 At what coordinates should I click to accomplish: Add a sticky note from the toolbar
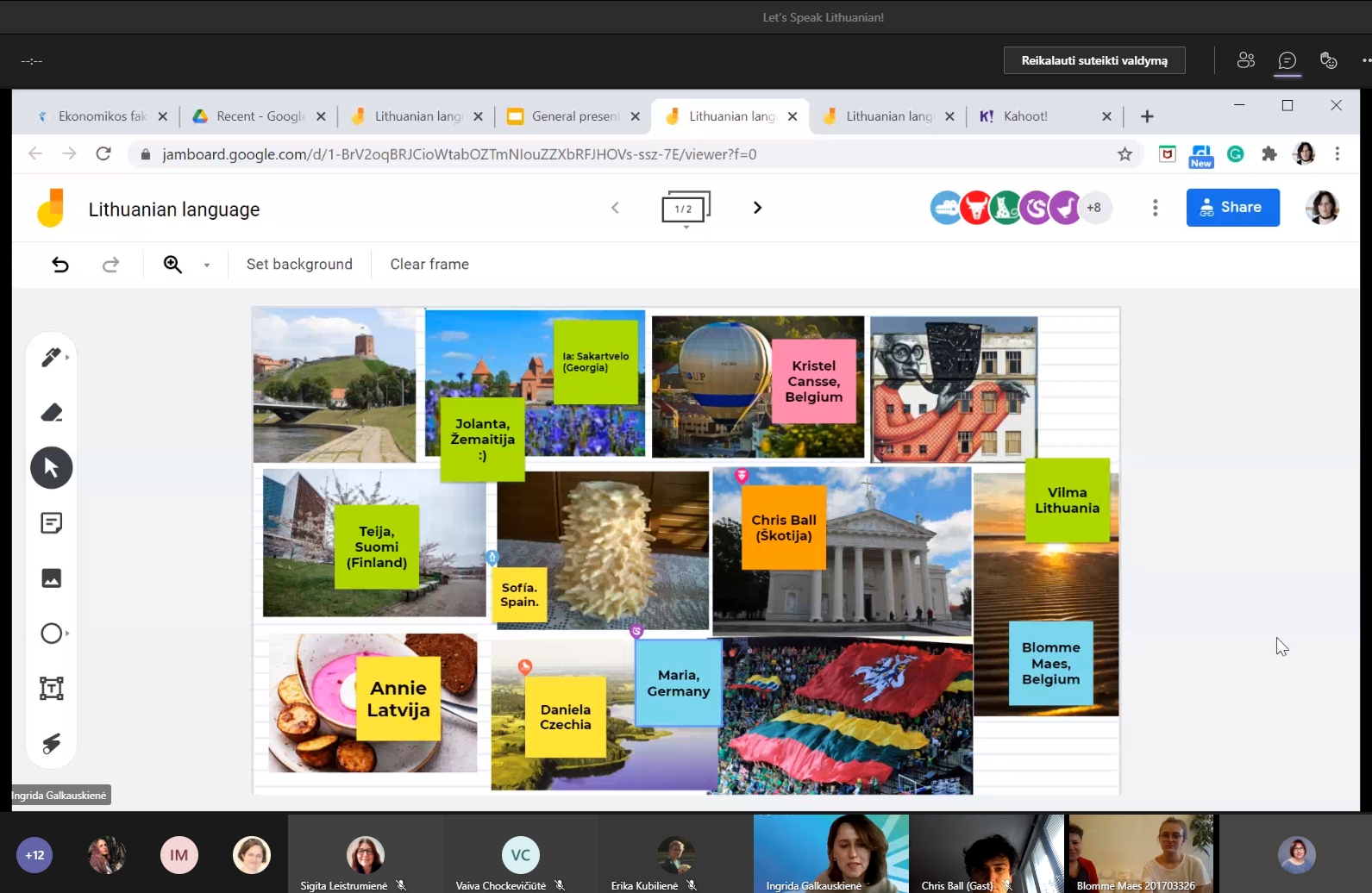(x=51, y=523)
